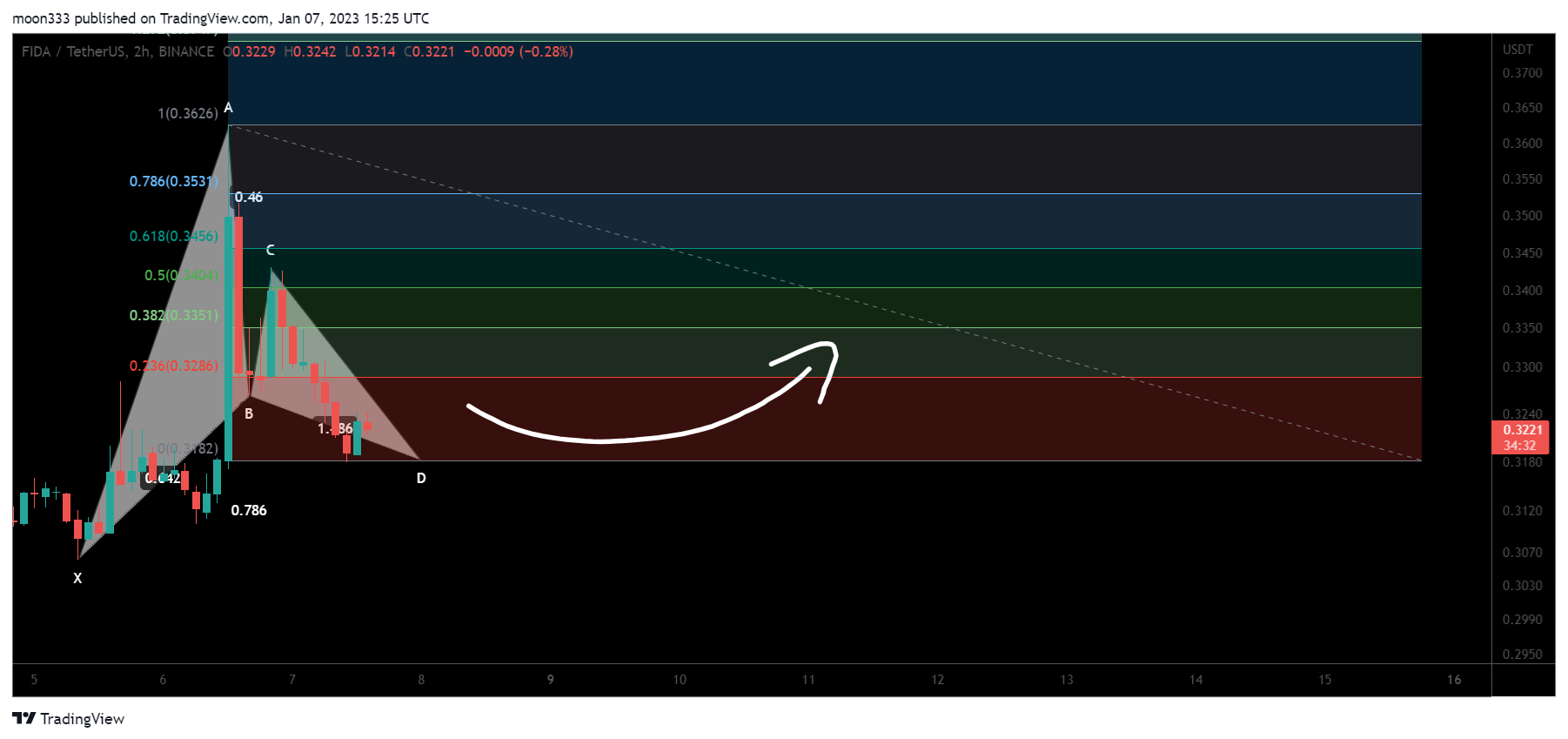
Task: Click price axis label 0.3030
Action: (x=1522, y=586)
